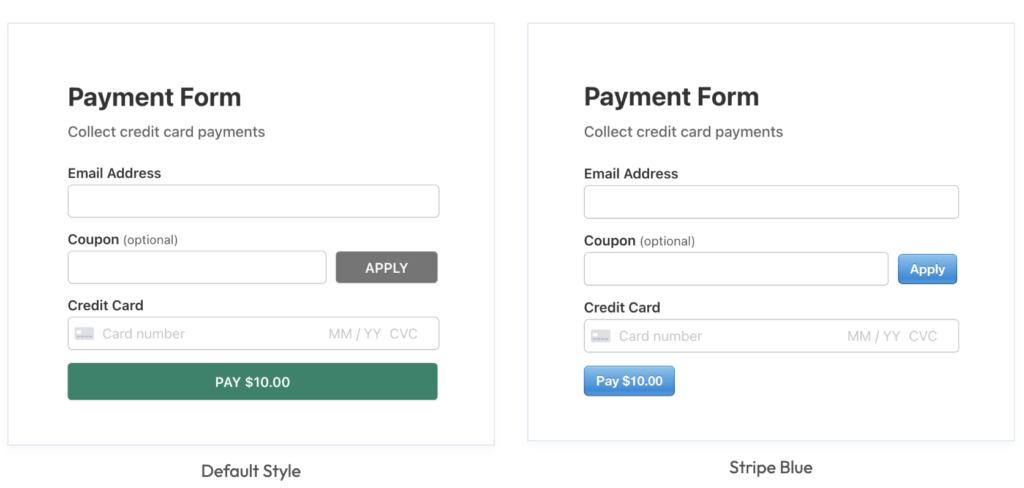Click the CVC field in the Stripe Blue form
Screen dimensions: 1024x488
pyautogui.click(x=923, y=336)
